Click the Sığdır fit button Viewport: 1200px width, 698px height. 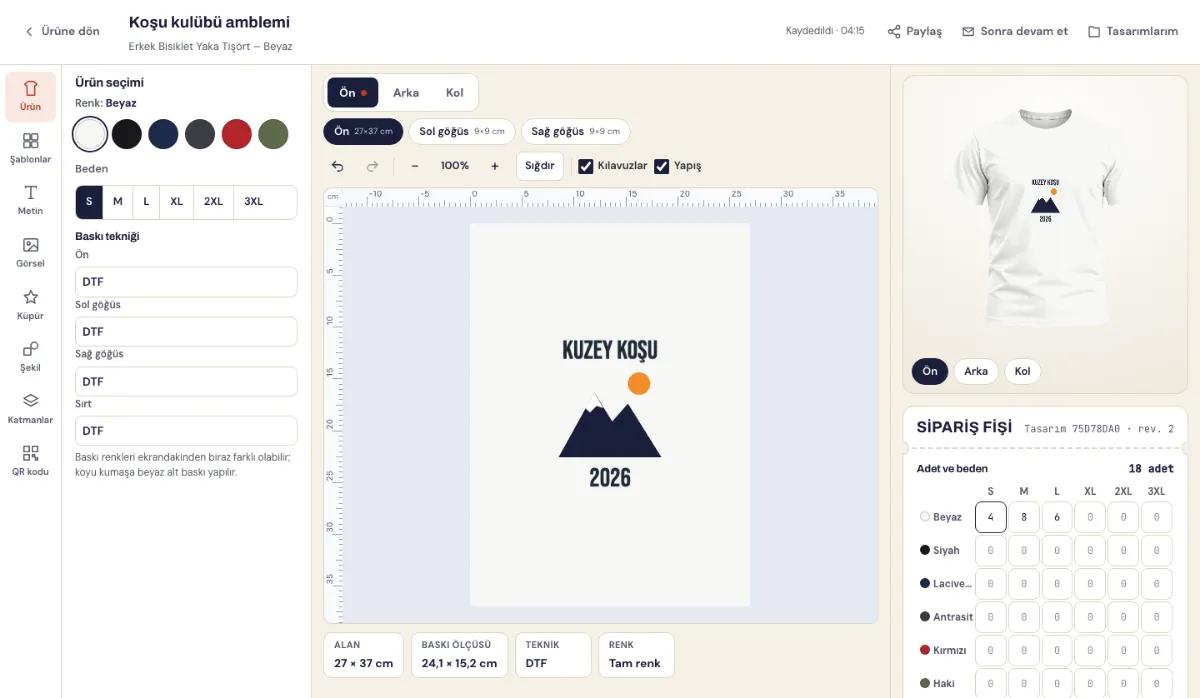[540, 166]
